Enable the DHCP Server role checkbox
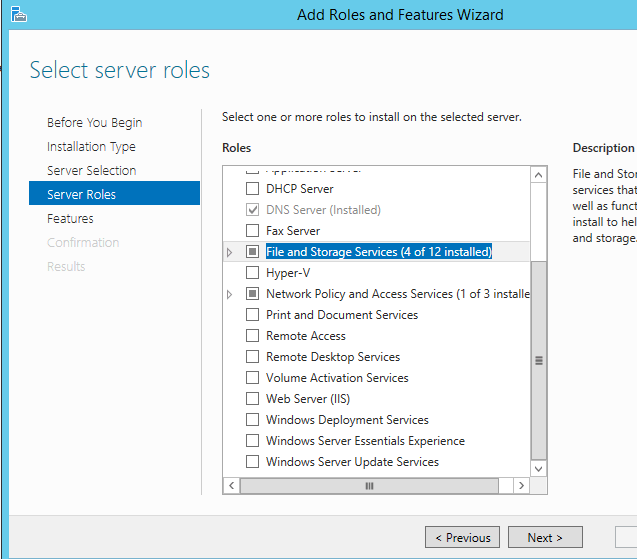Image resolution: width=637 pixels, height=559 pixels. [x=252, y=189]
